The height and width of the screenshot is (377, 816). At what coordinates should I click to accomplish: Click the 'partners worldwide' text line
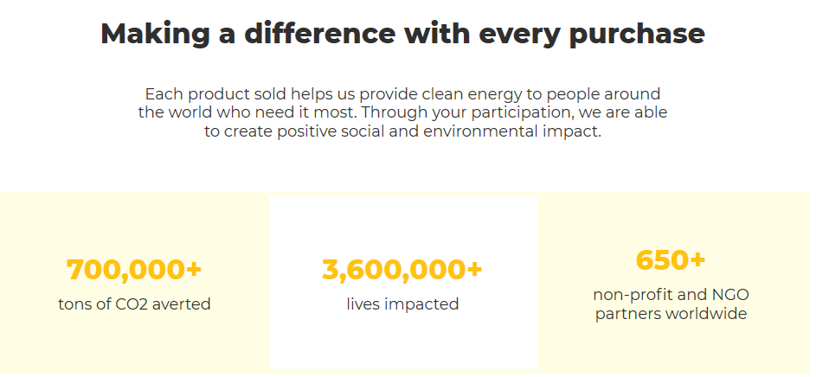[x=671, y=314]
